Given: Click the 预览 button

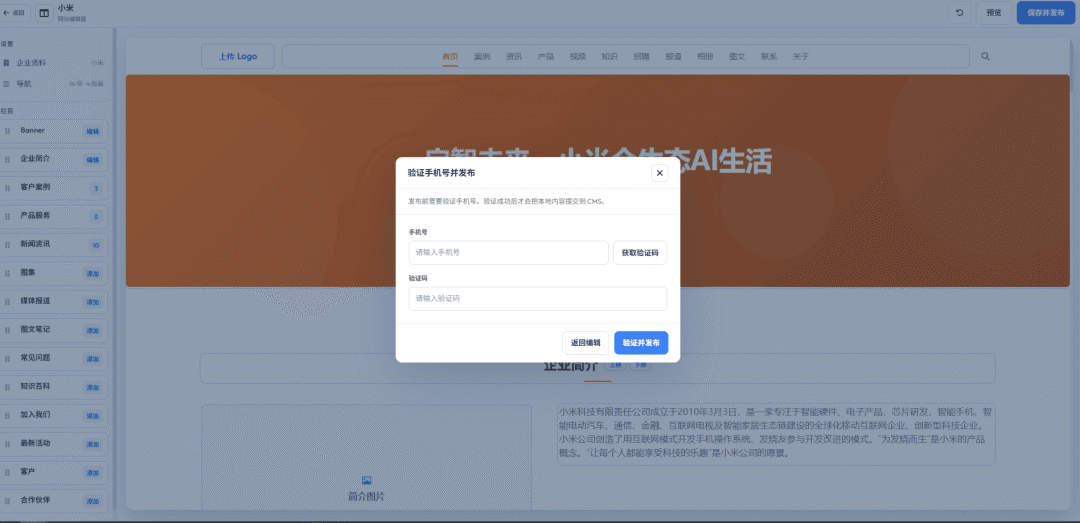Looking at the screenshot, I should pos(994,12).
